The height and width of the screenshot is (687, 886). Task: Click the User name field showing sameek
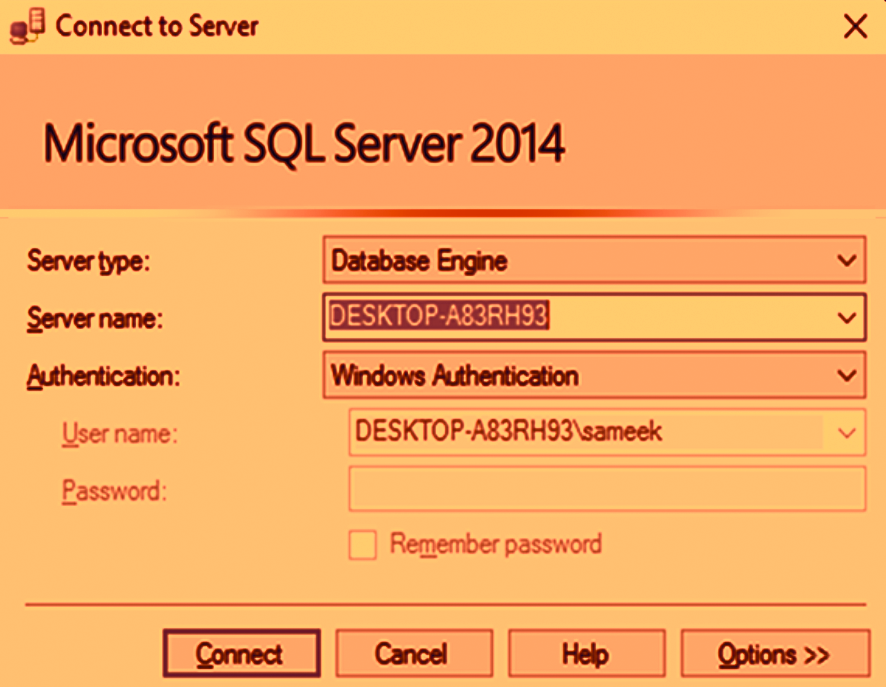(x=508, y=432)
